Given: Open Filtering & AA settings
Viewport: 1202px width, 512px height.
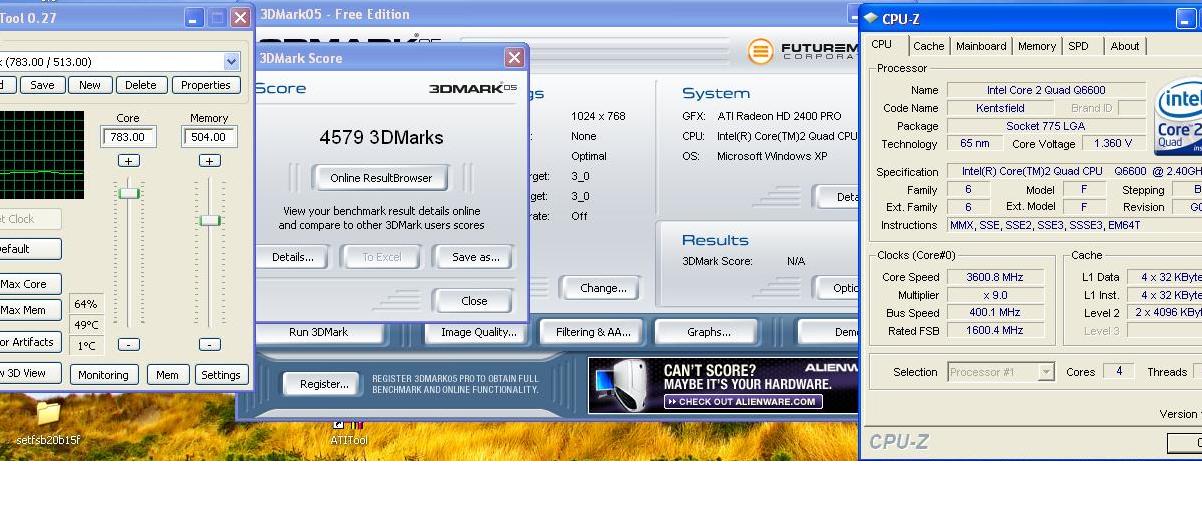Looking at the screenshot, I should coord(593,332).
